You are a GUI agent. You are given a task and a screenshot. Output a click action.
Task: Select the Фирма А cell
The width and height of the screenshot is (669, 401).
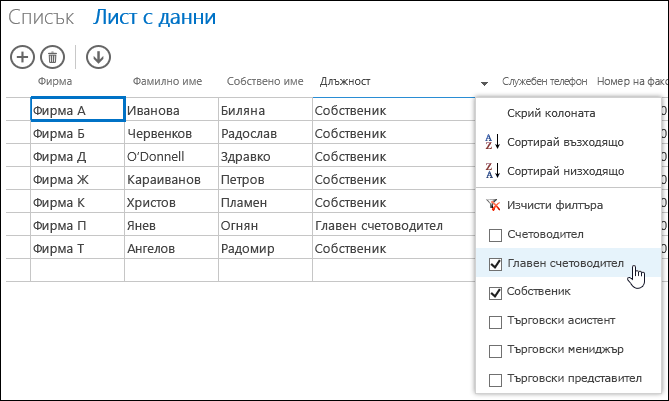pos(78,109)
